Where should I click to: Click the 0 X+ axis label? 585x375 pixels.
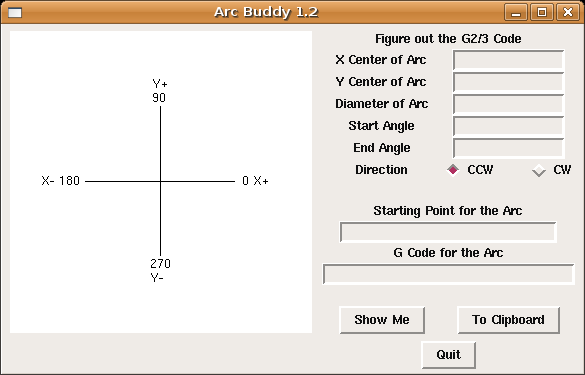255,181
